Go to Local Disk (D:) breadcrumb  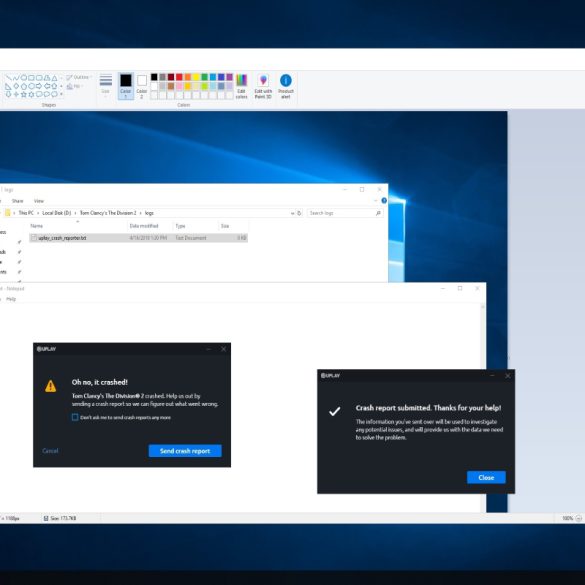click(x=57, y=213)
